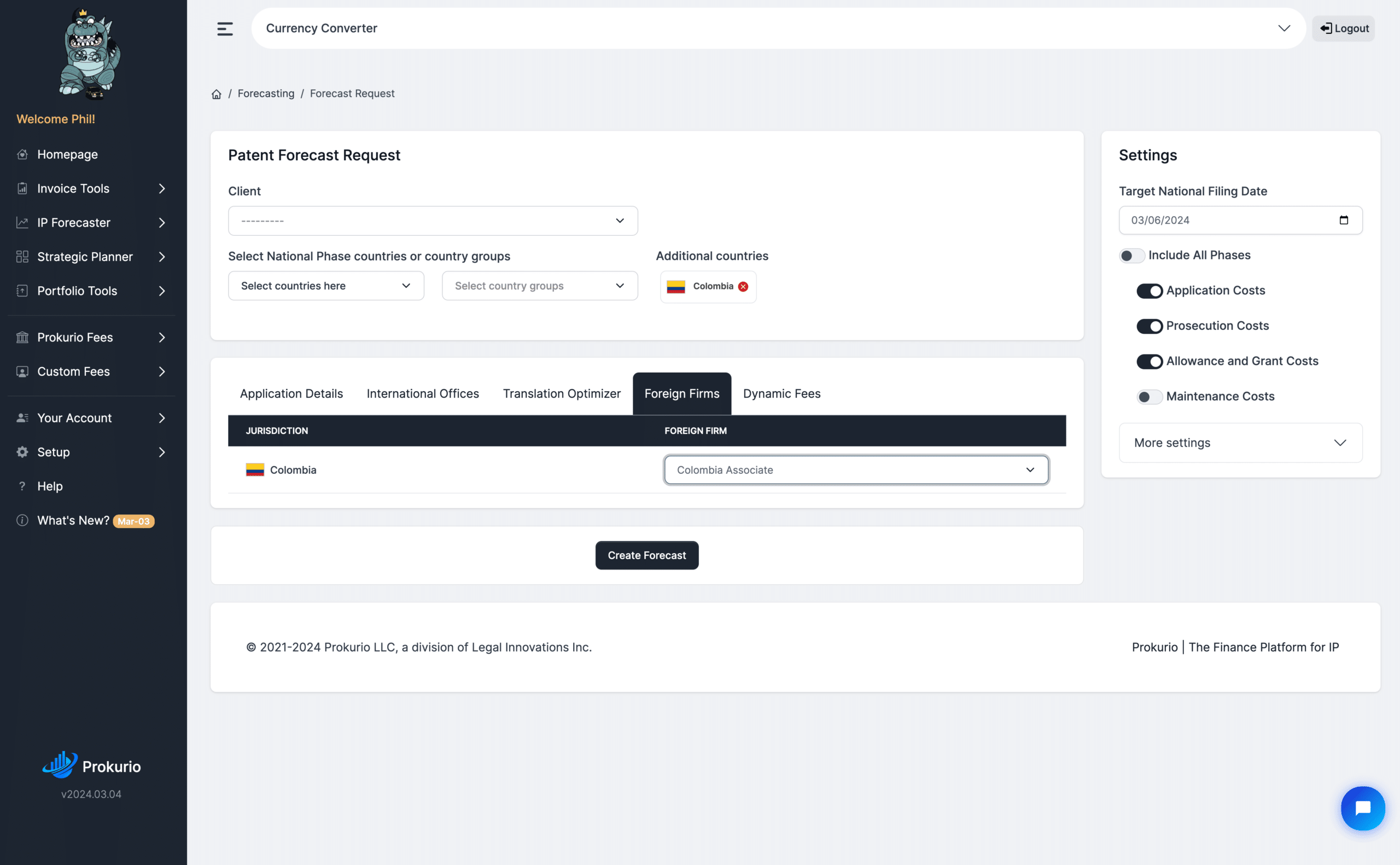Image resolution: width=1400 pixels, height=865 pixels.
Task: Click the IP Forecaster chart icon
Action: pos(22,223)
